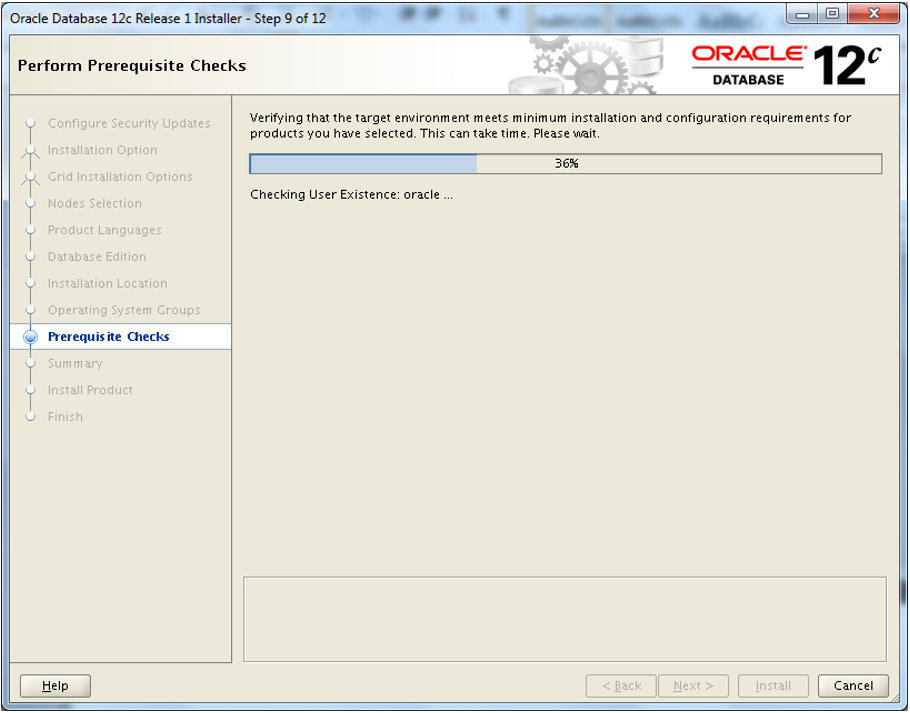Image resolution: width=910 pixels, height=713 pixels.
Task: Select Product Languages step
Action: [x=104, y=230]
